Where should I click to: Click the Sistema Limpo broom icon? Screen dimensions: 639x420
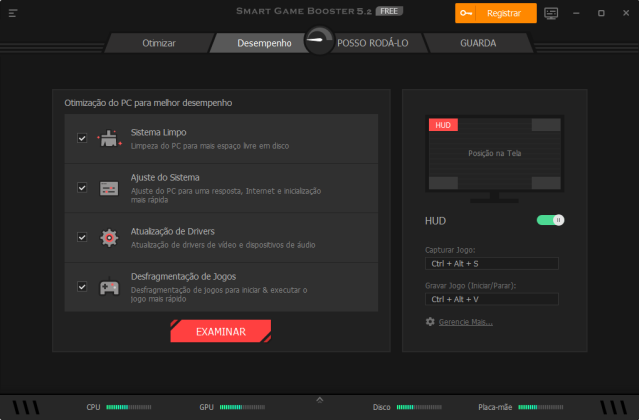pos(109,139)
